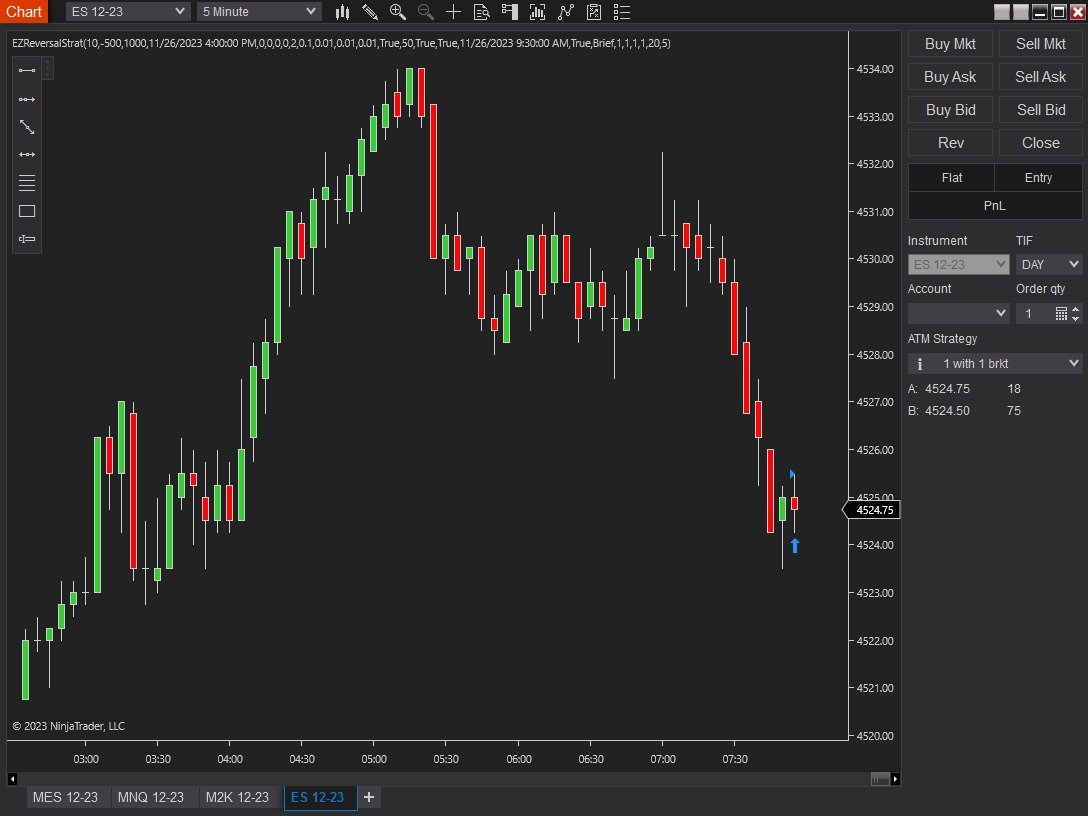Open the data box document-search icon
1088x816 pixels.
[482, 12]
